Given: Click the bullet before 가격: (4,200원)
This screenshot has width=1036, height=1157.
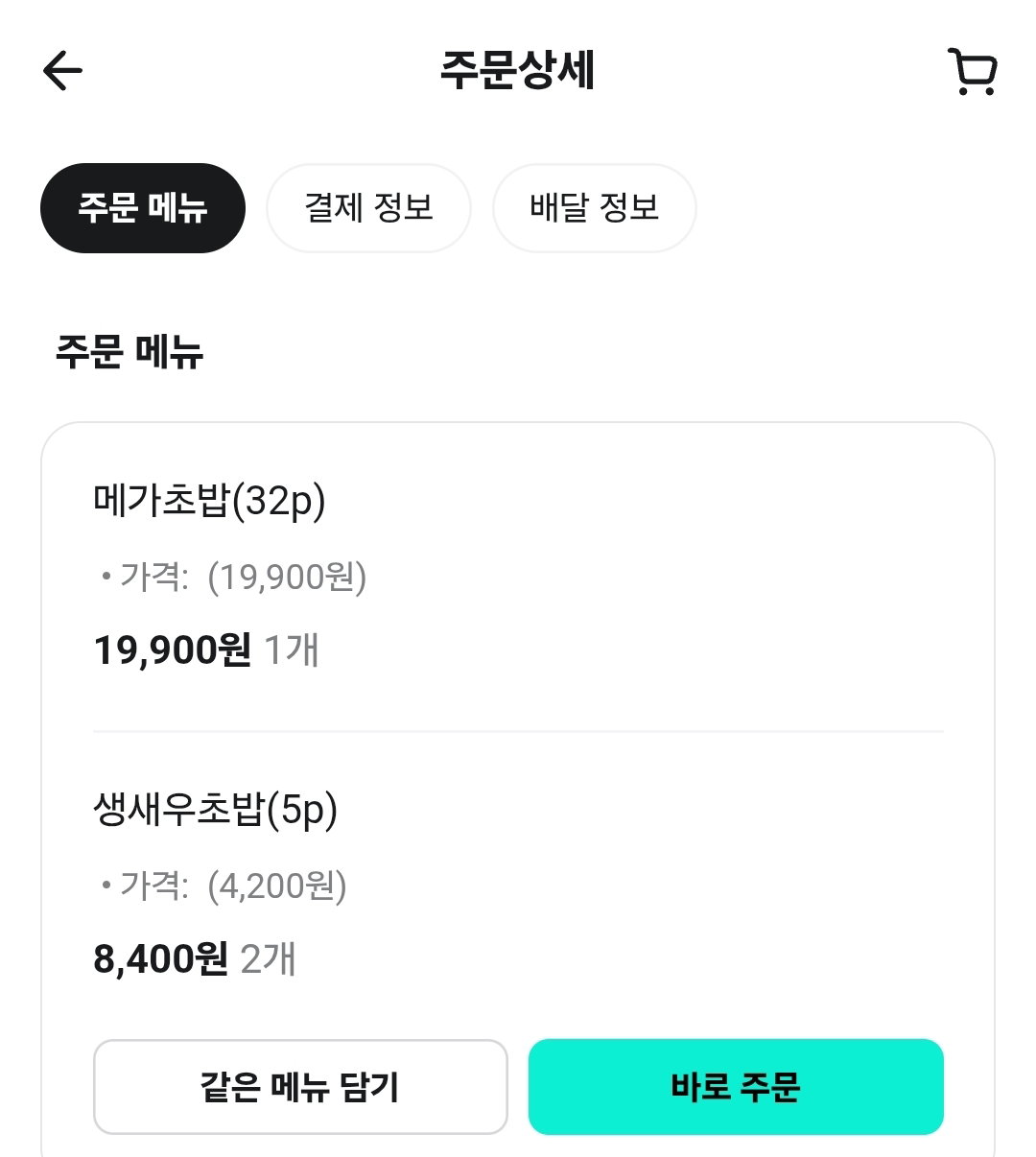Looking at the screenshot, I should click(x=106, y=885).
